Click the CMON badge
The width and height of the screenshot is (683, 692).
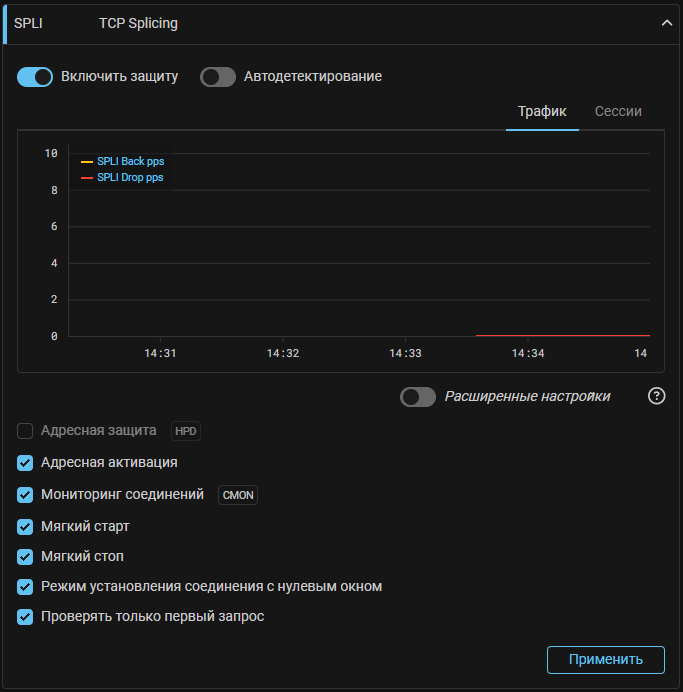238,495
